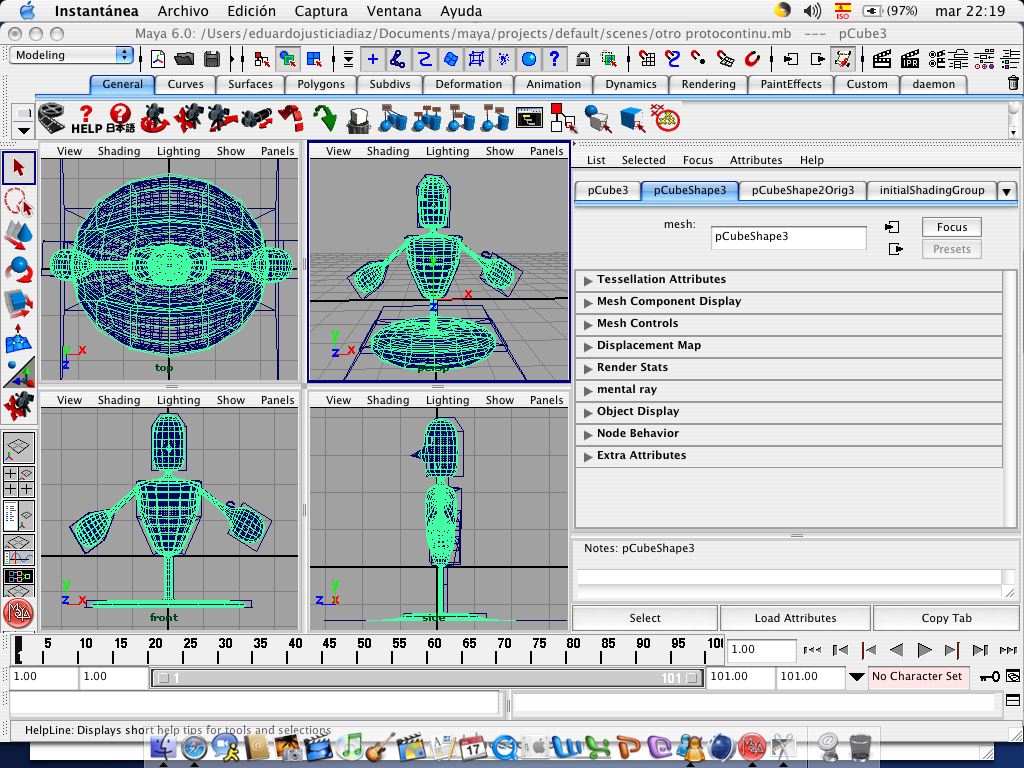The image size is (1024, 768).
Task: Choose the Persp/Graph Editor layout
Action: [18, 550]
